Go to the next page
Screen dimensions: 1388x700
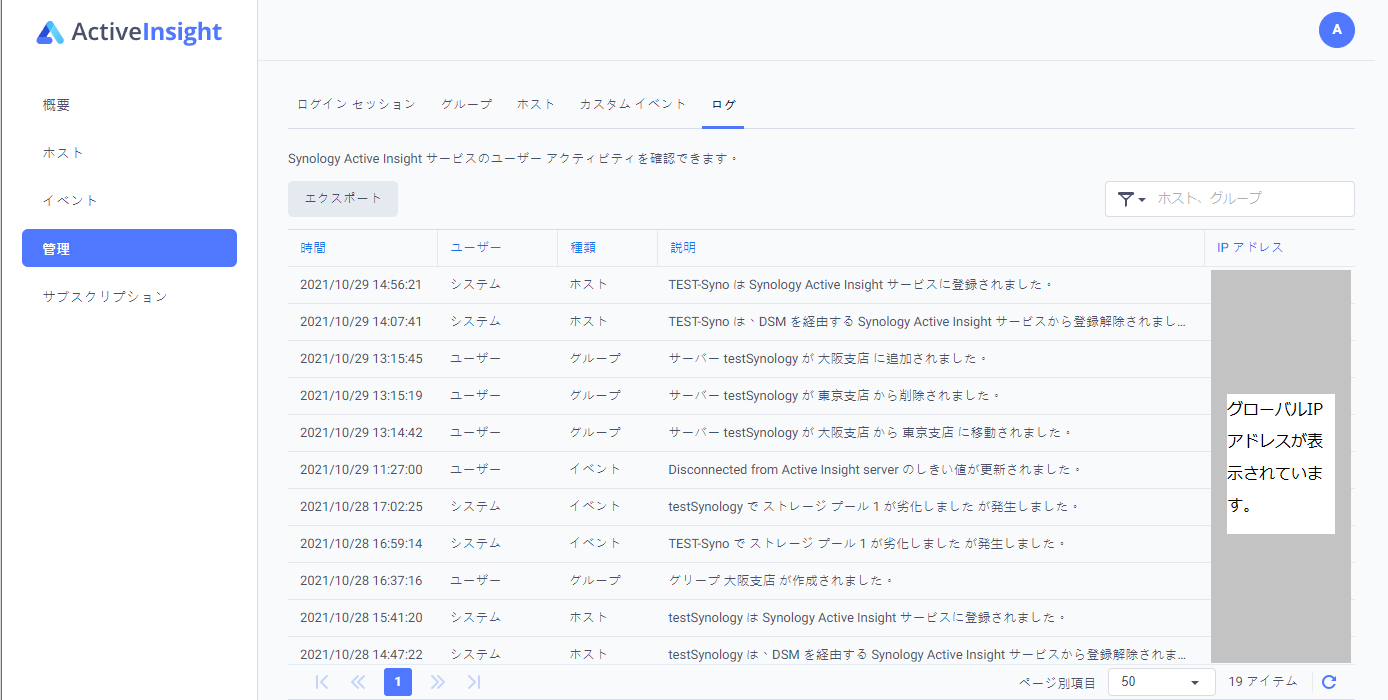[437, 682]
